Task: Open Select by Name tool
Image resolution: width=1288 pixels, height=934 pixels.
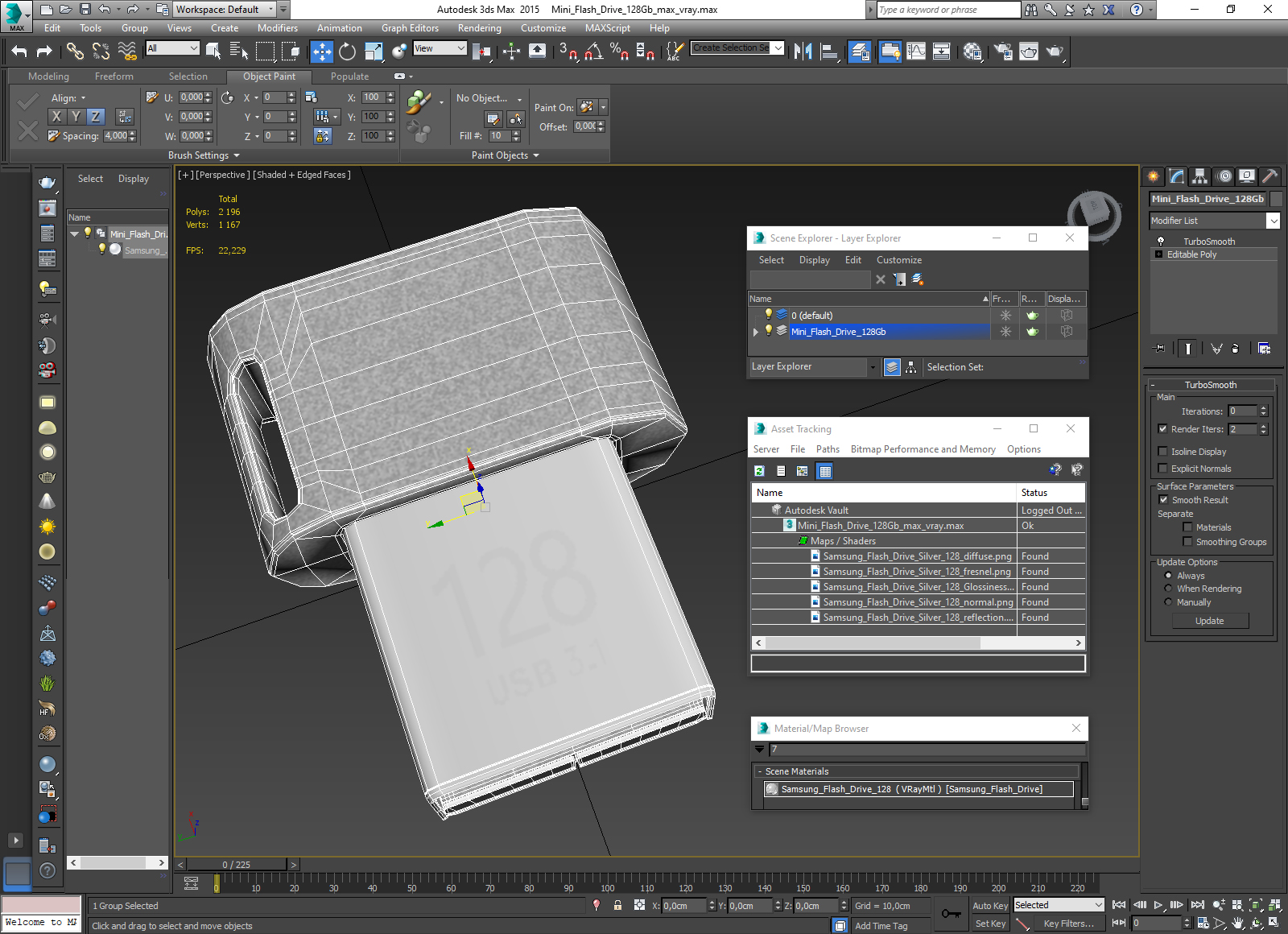Action: pyautogui.click(x=239, y=52)
